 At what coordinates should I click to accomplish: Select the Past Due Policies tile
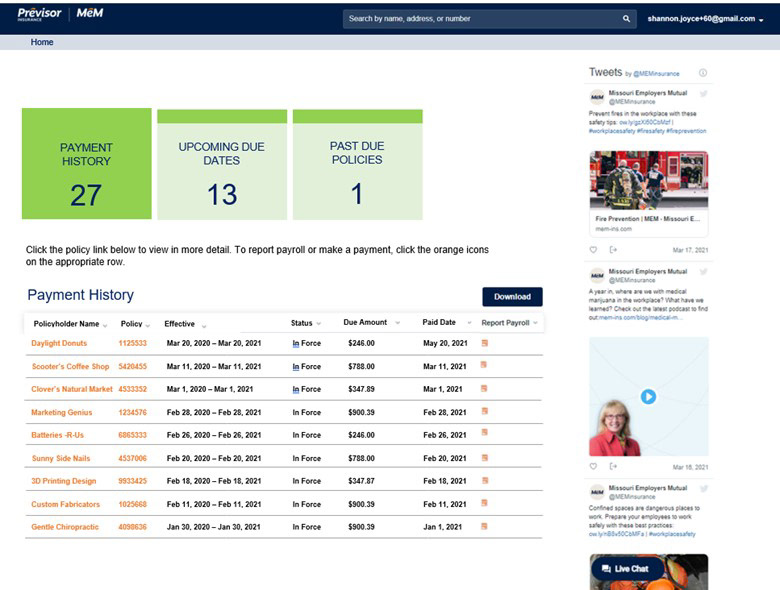click(x=358, y=165)
